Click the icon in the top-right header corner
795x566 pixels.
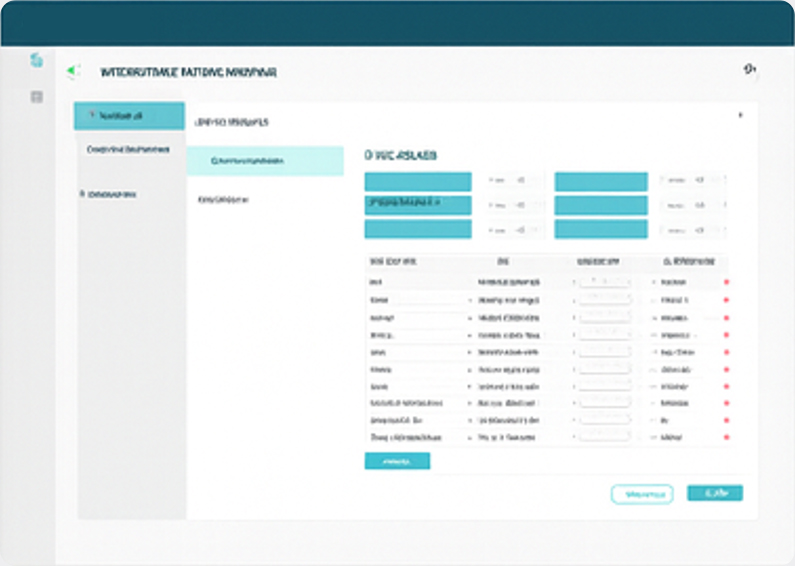pyautogui.click(x=749, y=69)
